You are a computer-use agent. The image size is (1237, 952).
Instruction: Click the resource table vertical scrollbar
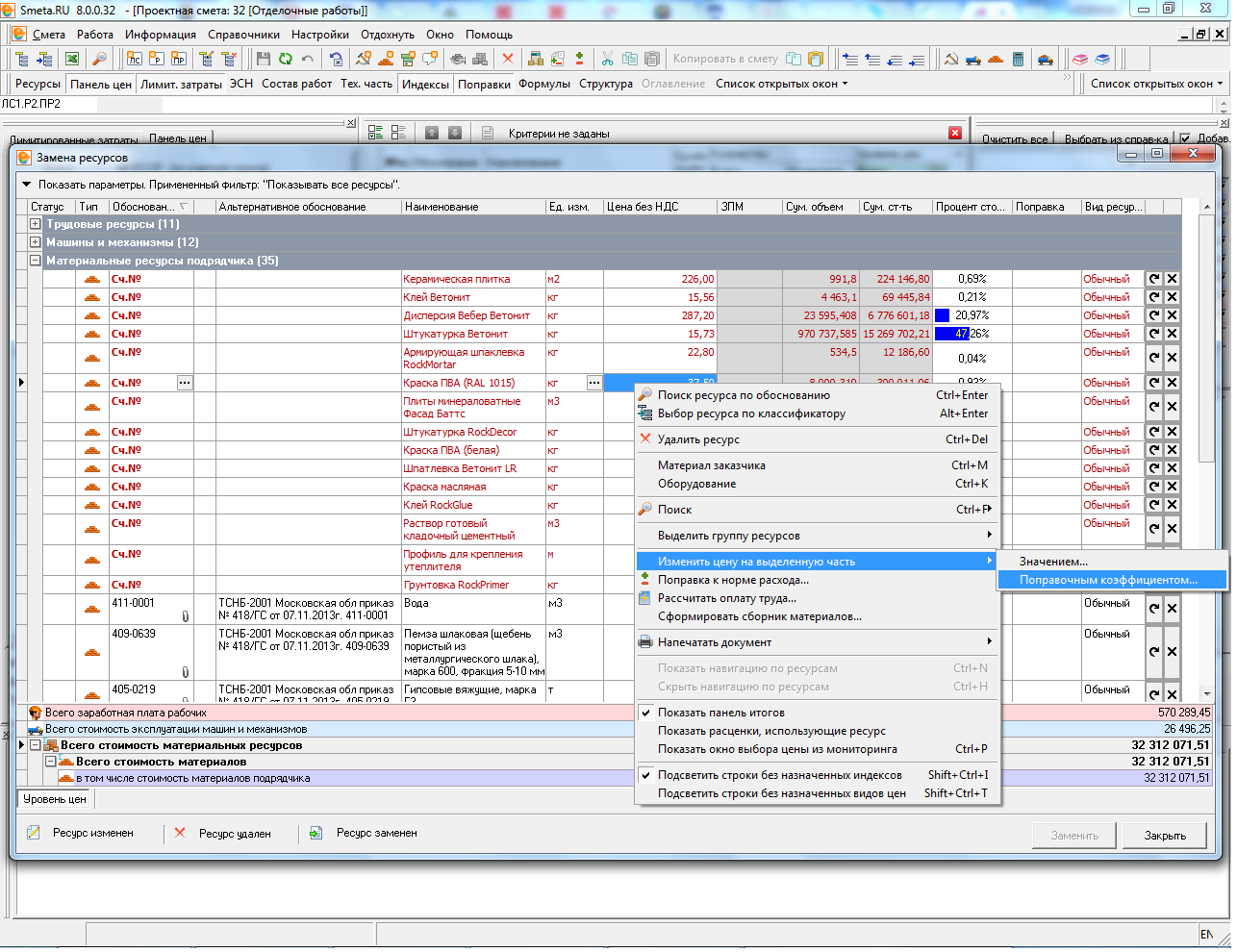(1207, 452)
